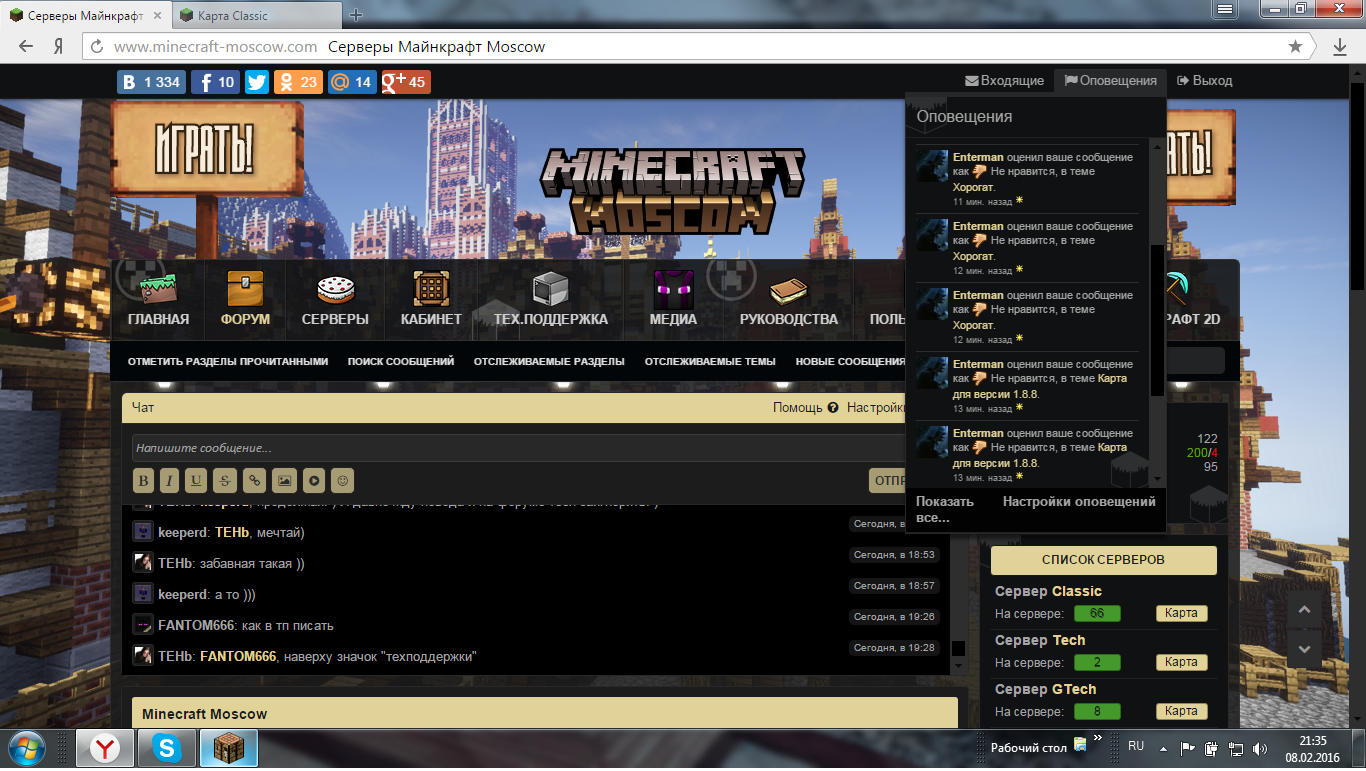Open the Карта for Сервер GTech
Screen dimensions: 1366x771
click(x=1181, y=711)
